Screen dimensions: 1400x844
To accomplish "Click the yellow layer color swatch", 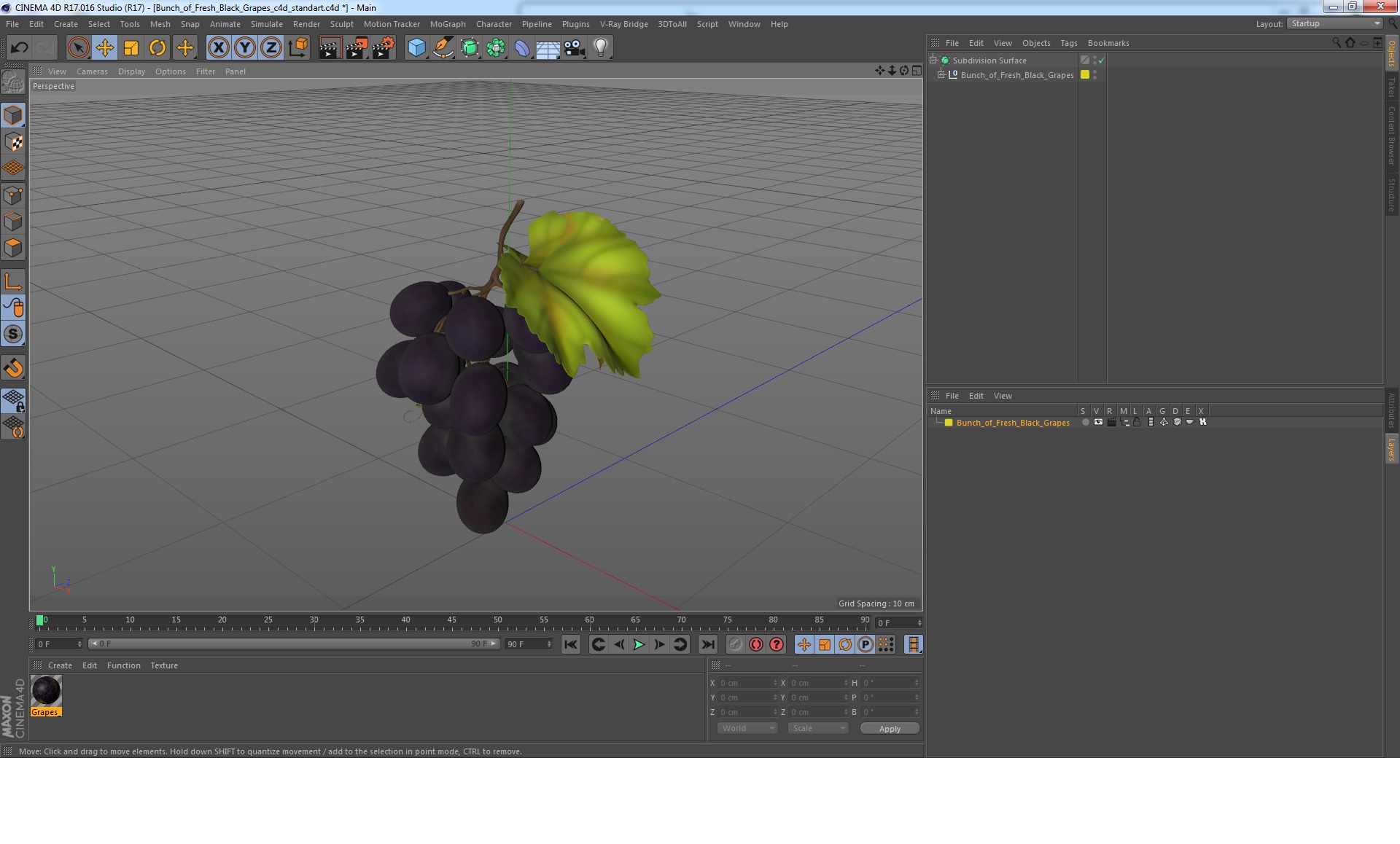I will (x=949, y=423).
